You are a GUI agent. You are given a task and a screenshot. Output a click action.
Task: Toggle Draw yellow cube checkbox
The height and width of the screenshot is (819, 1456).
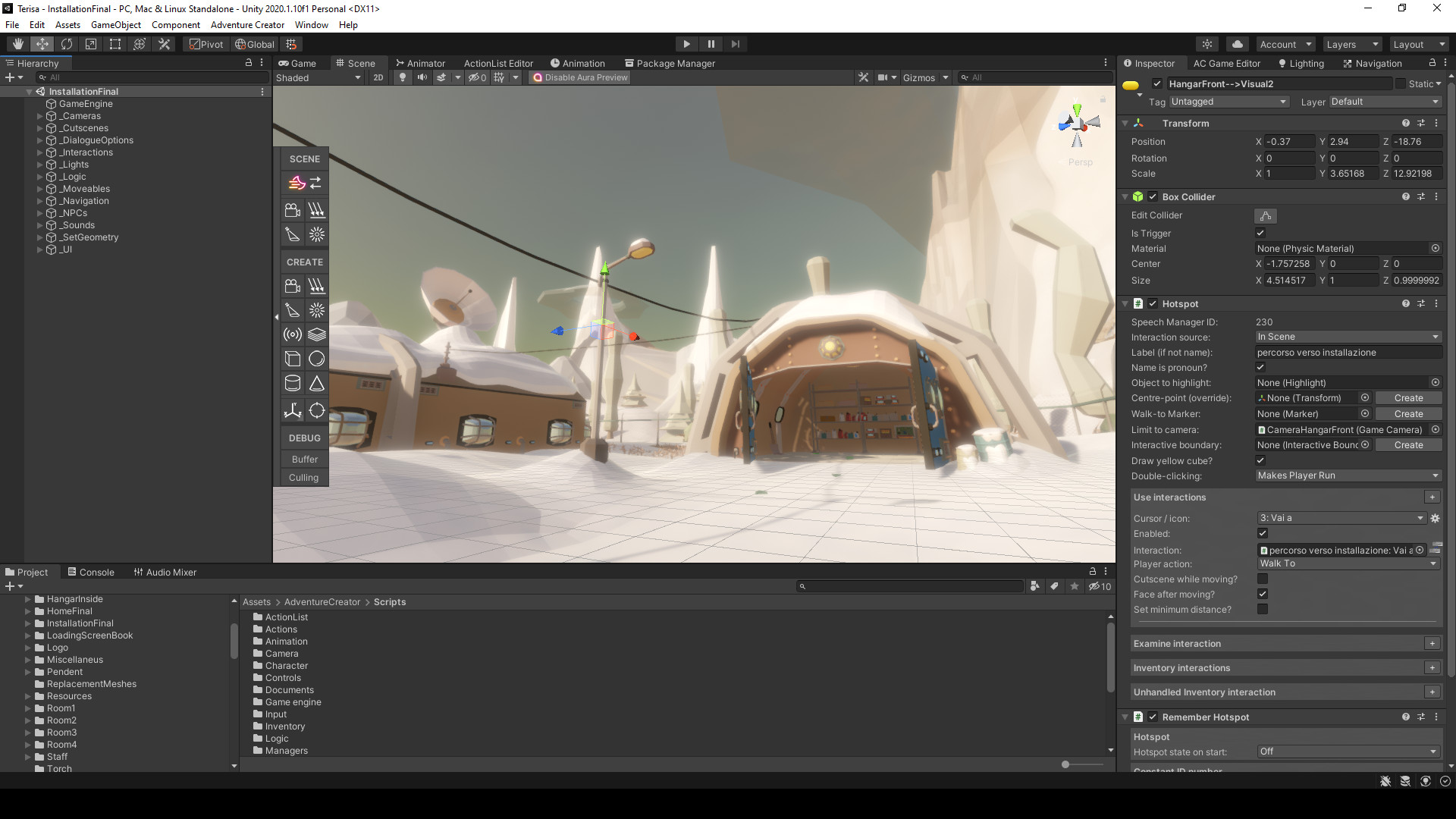(1260, 461)
